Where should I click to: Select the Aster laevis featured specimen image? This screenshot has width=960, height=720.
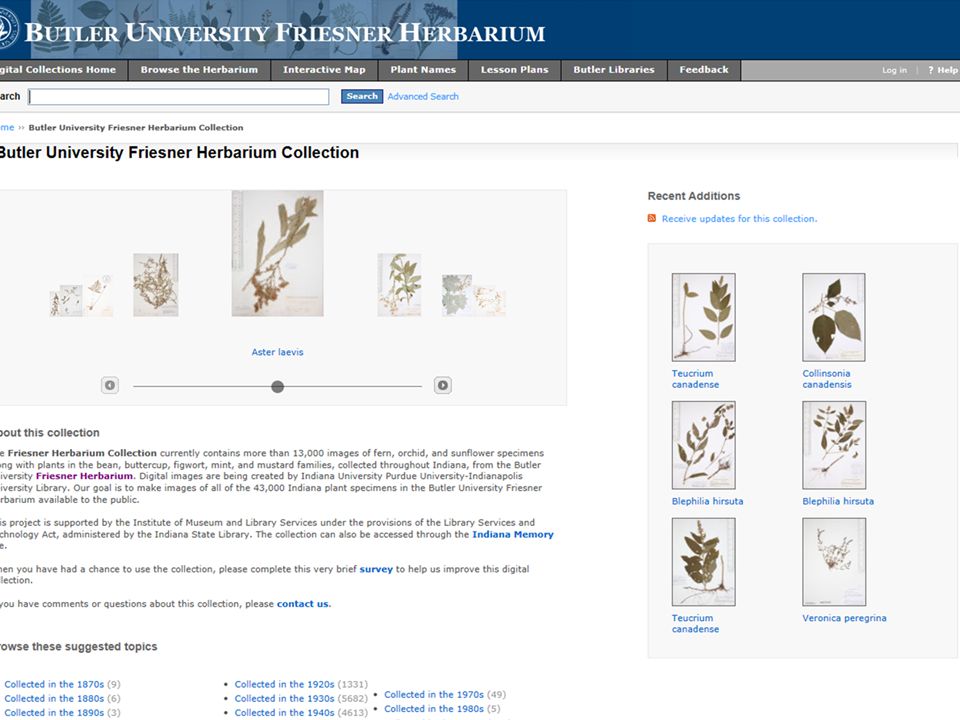click(x=277, y=253)
